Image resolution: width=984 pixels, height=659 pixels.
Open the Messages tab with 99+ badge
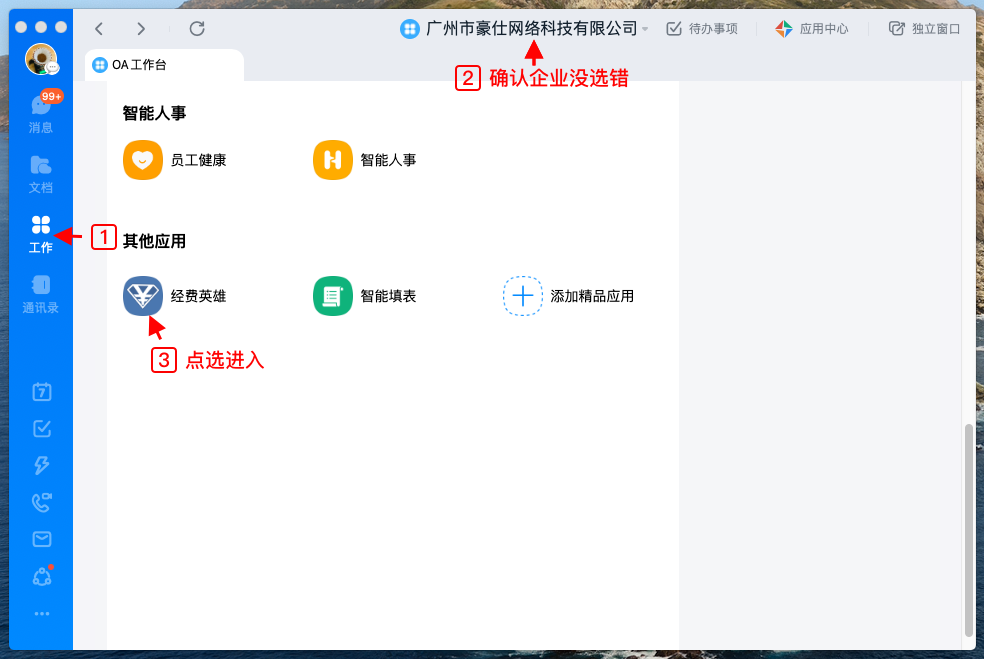pos(41,113)
